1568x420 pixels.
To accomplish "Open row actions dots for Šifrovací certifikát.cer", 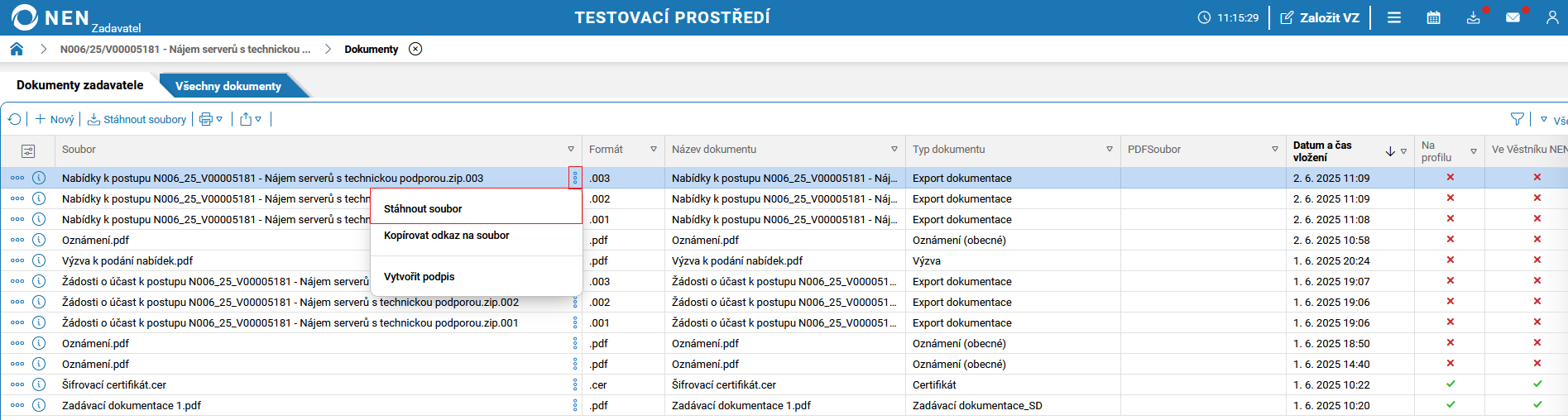I will (x=17, y=384).
